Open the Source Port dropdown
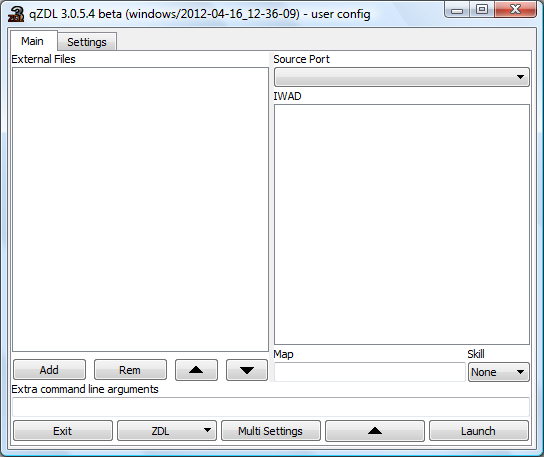The width and height of the screenshot is (544, 457). [x=402, y=77]
